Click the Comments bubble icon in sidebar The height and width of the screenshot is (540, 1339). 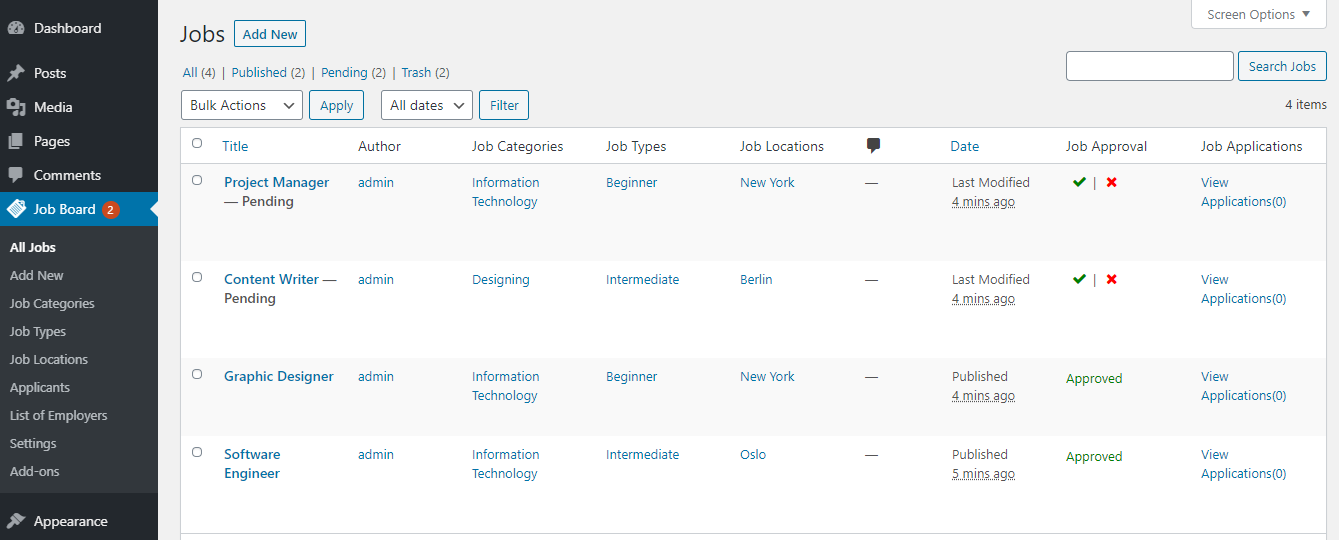tap(16, 175)
